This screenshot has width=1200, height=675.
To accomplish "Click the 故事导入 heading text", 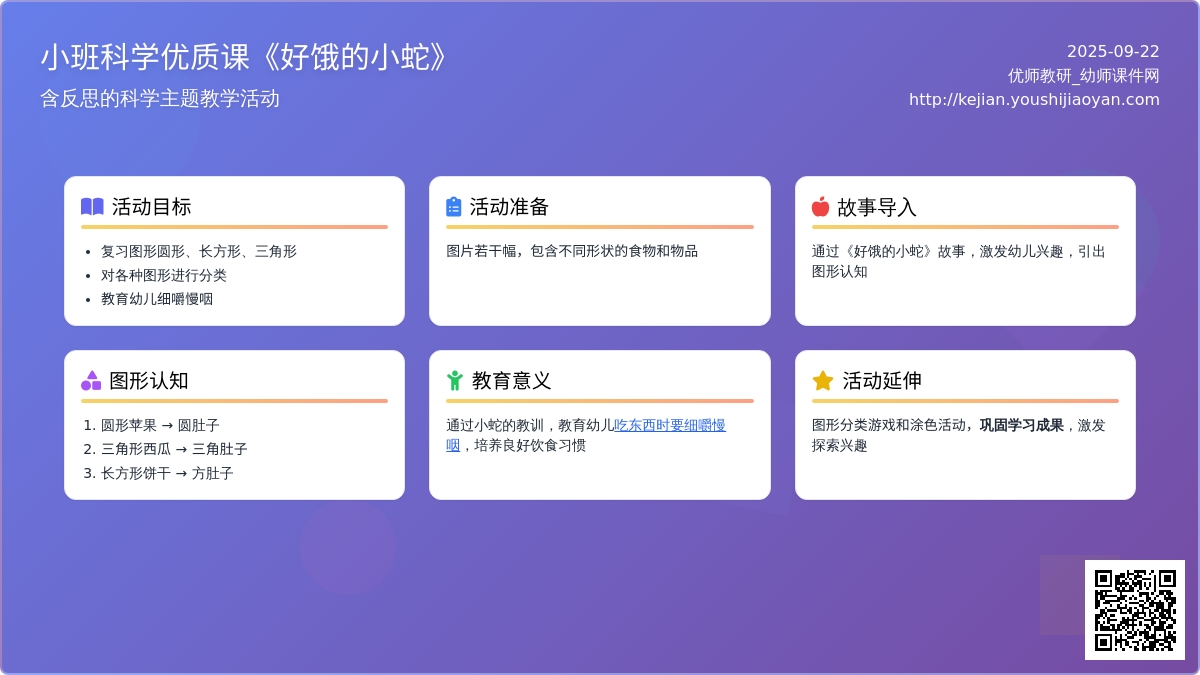I will click(x=876, y=207).
